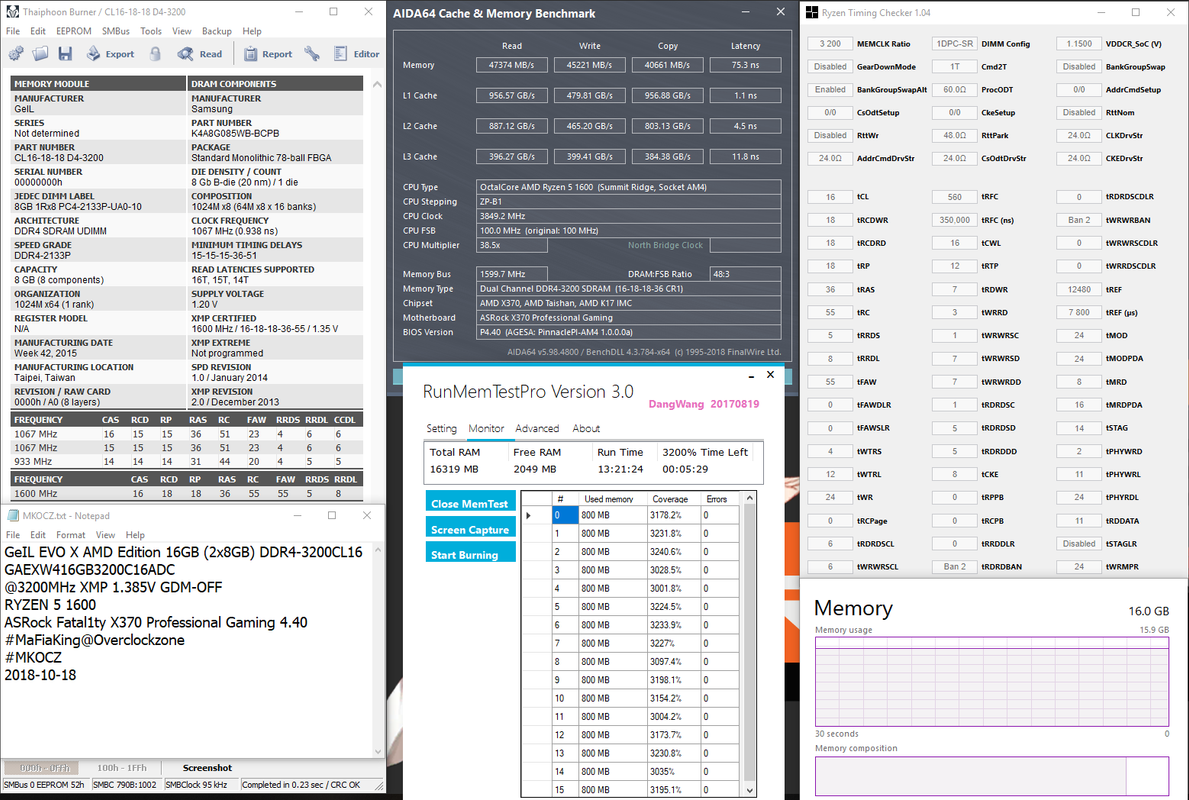The width and height of the screenshot is (1189, 800).
Task: Open the Tools menu in Thaiphoon Burner
Action: (x=151, y=31)
